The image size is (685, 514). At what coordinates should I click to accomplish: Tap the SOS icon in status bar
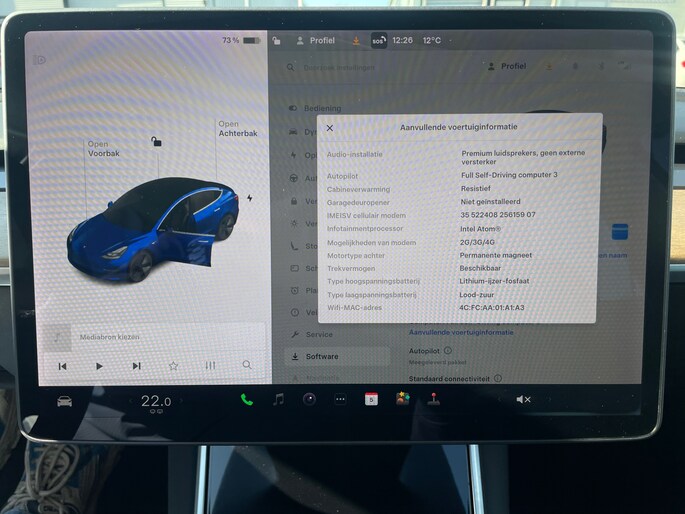point(378,41)
